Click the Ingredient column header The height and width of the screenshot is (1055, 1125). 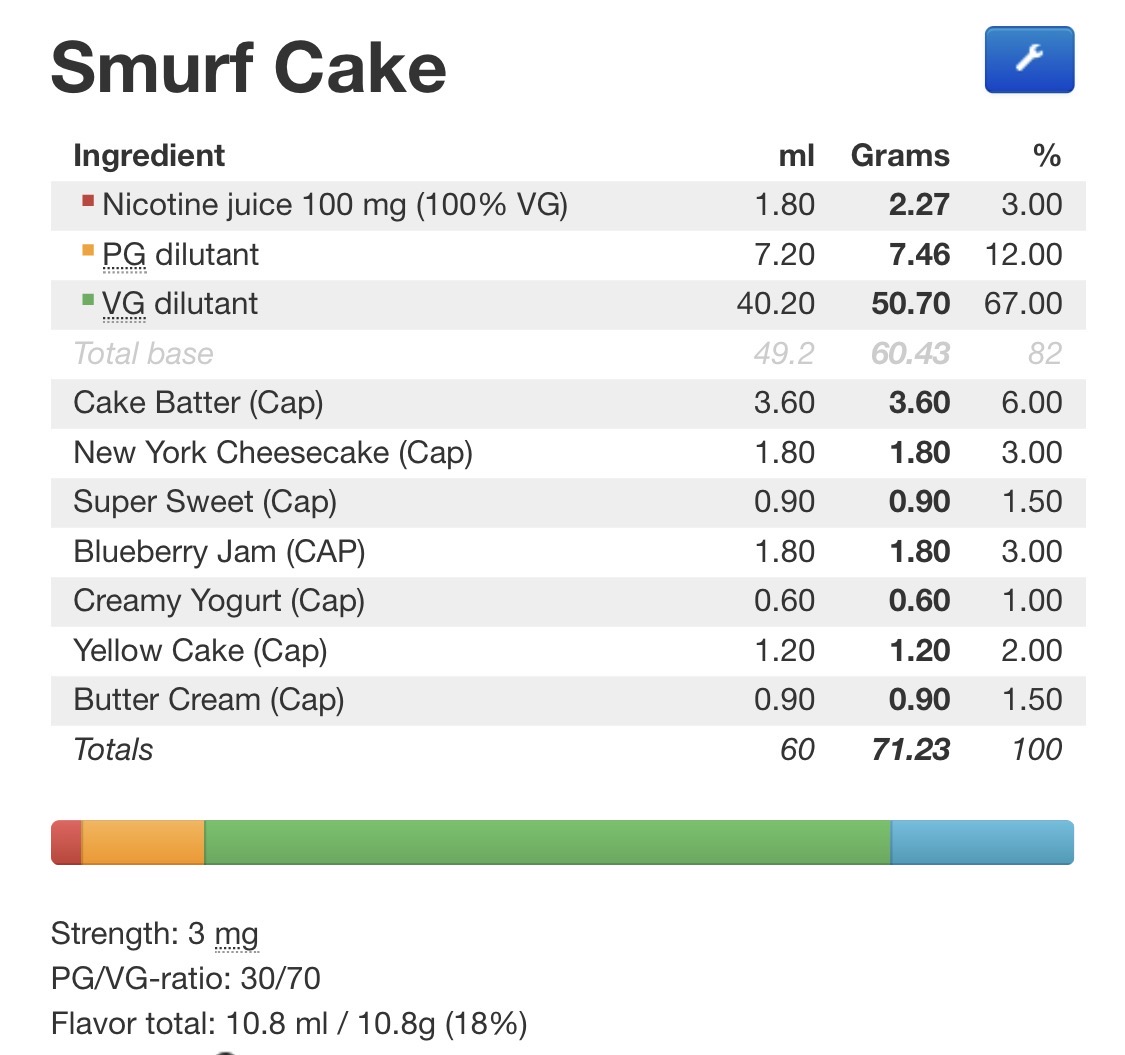point(149,156)
